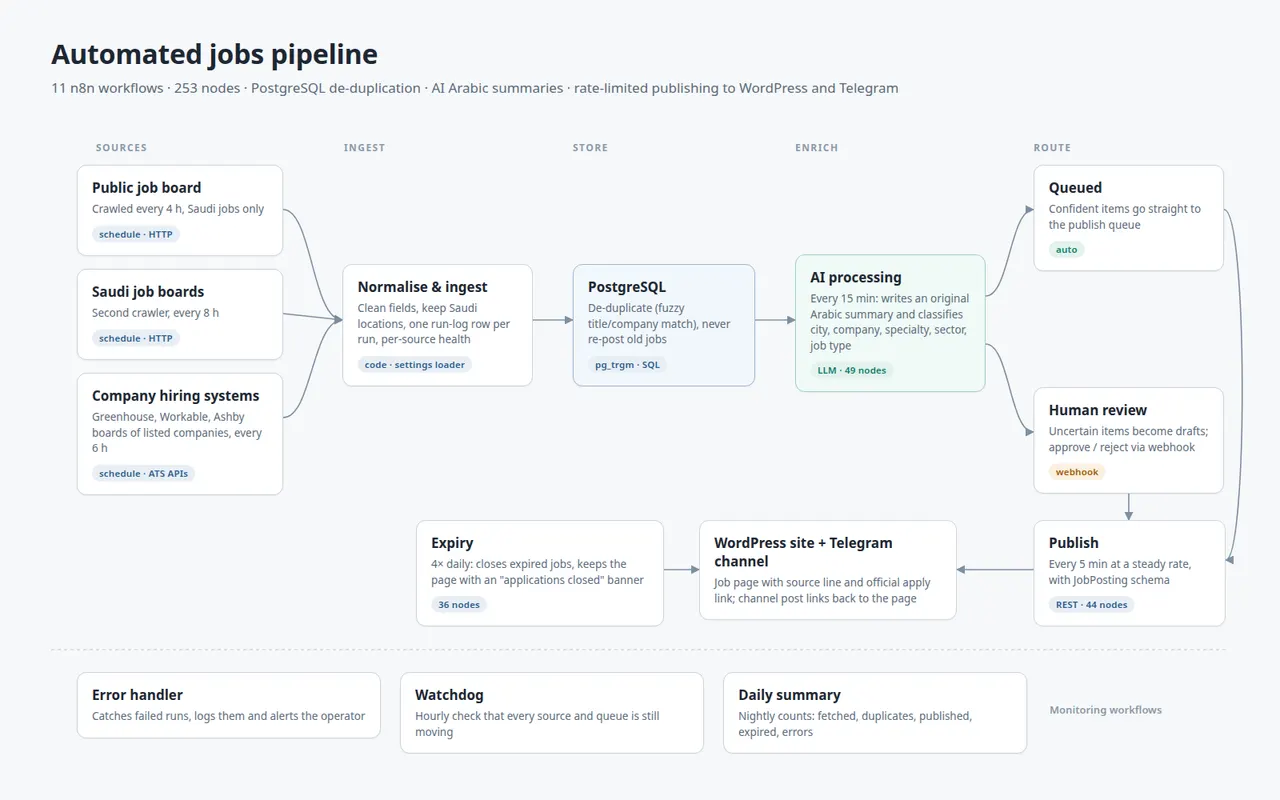Click the "code · settings loader" tag
The width and height of the screenshot is (1280, 800).
click(415, 365)
